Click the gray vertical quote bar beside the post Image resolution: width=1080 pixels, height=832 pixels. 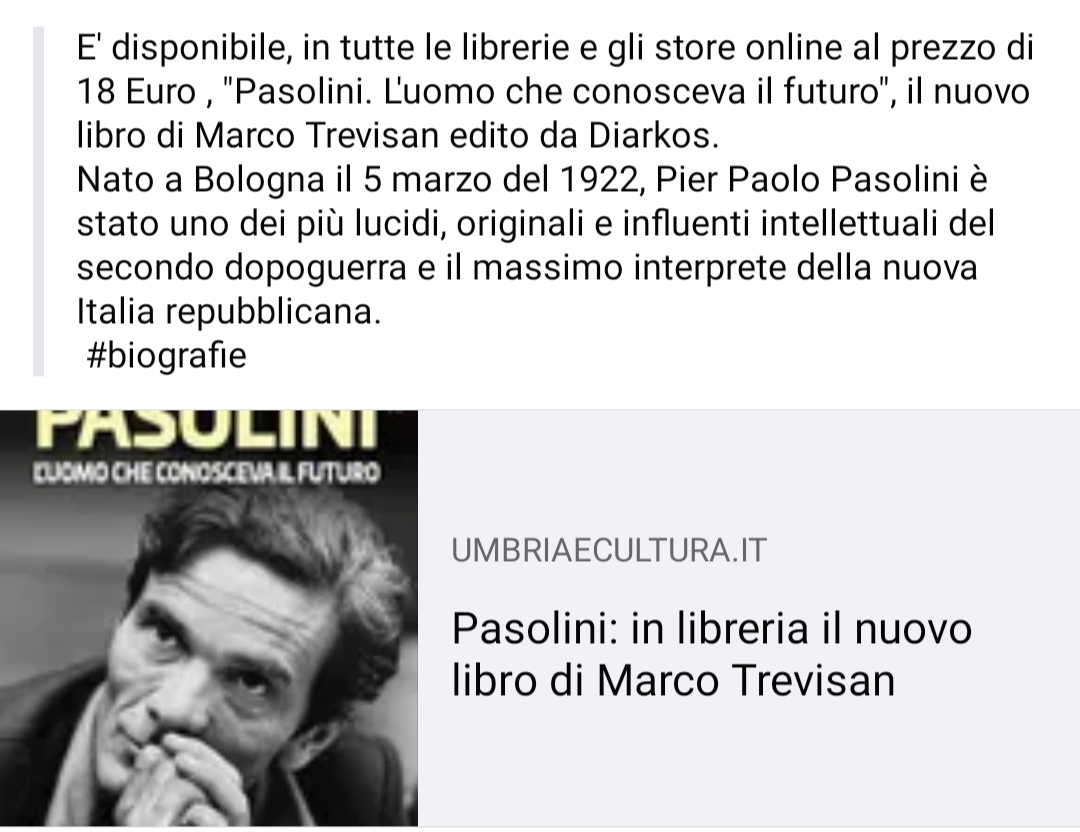[39, 201]
